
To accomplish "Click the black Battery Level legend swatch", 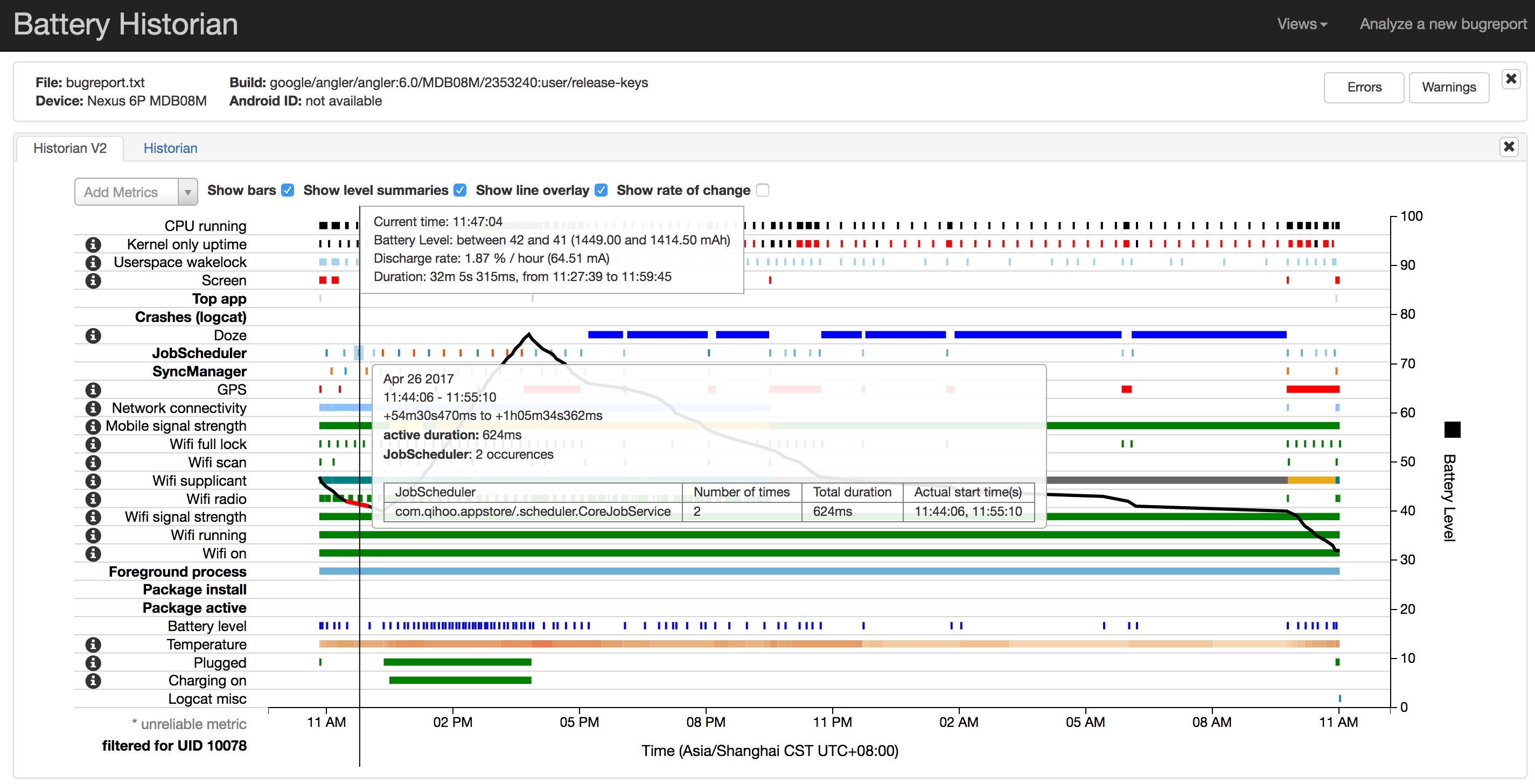I will click(1452, 430).
